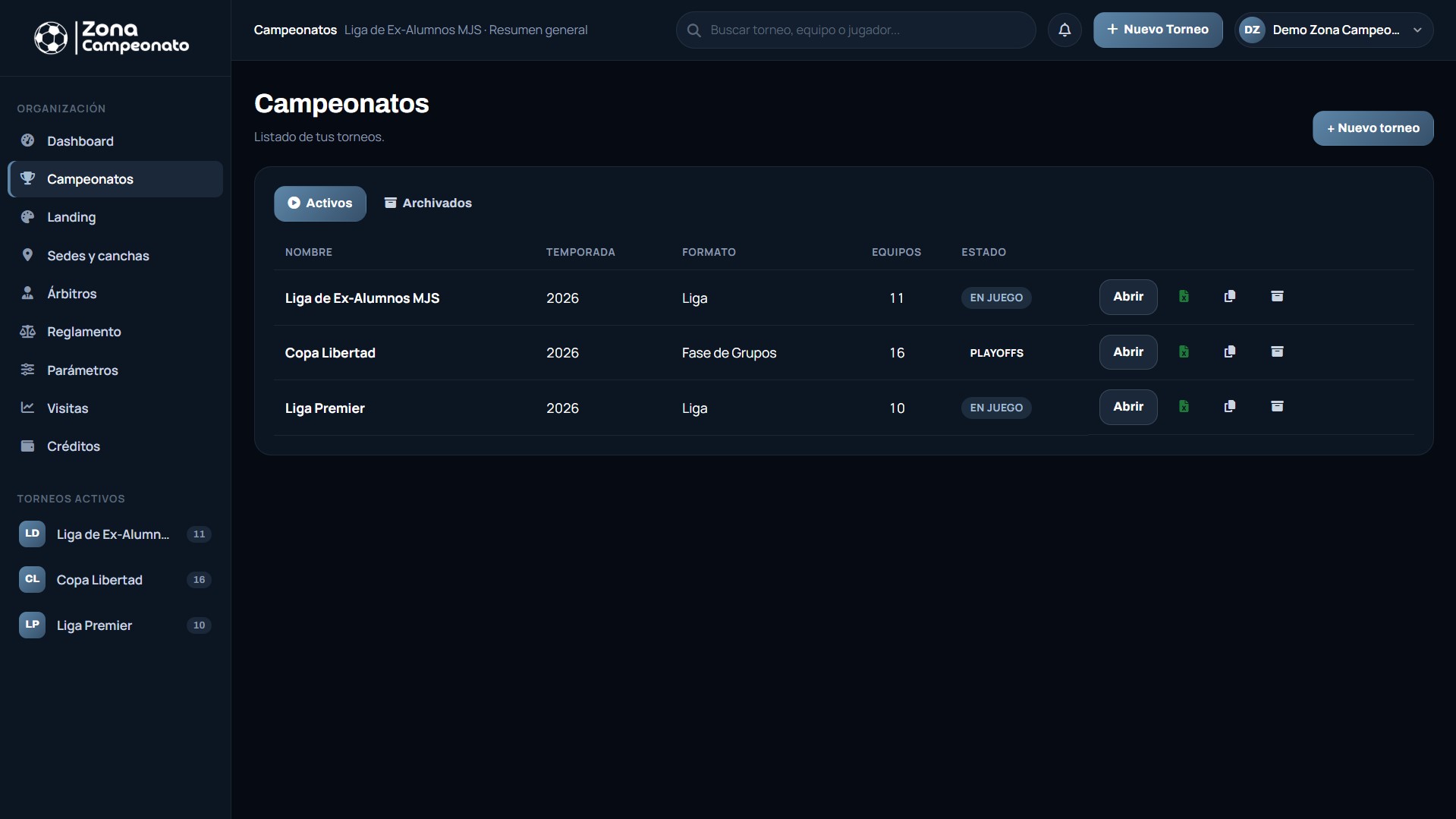Expand the Demo Zona Campeo account menu
The image size is (1456, 819).
[x=1334, y=30]
